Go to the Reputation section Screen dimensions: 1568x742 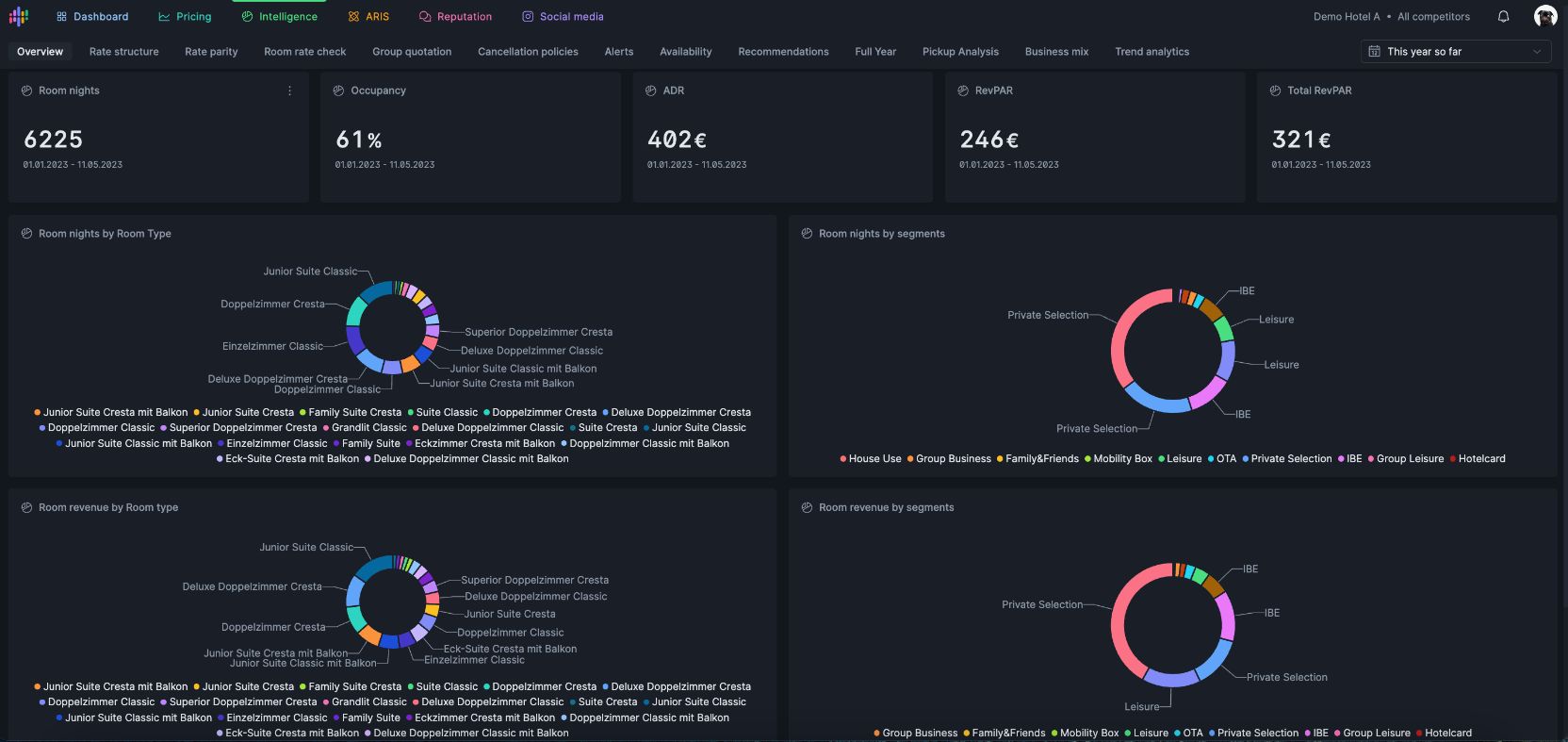[x=455, y=17]
